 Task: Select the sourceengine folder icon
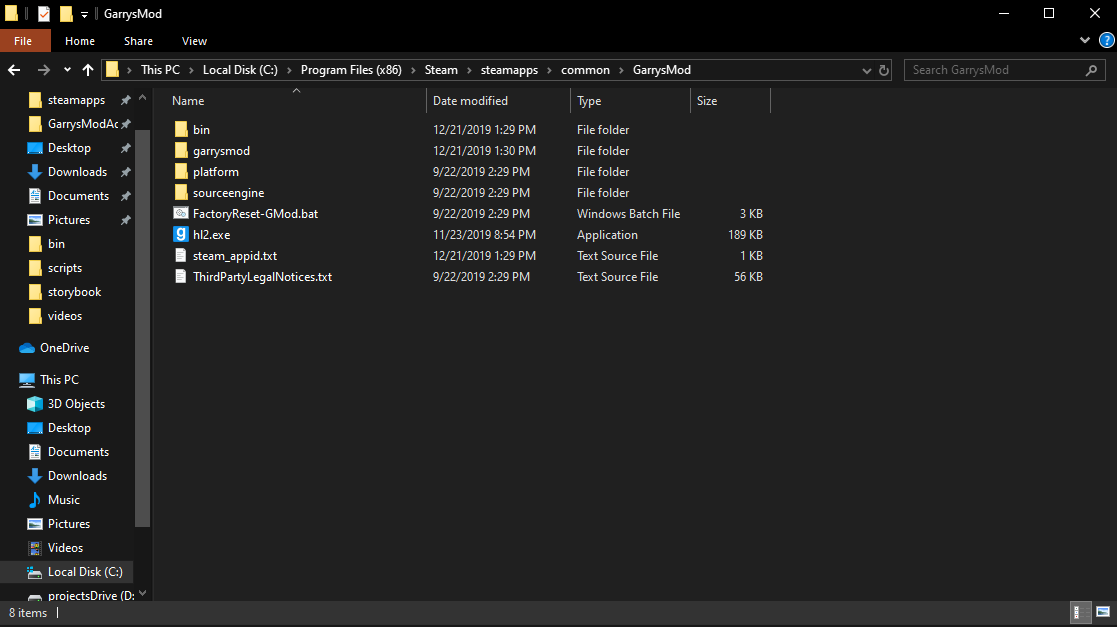click(181, 192)
